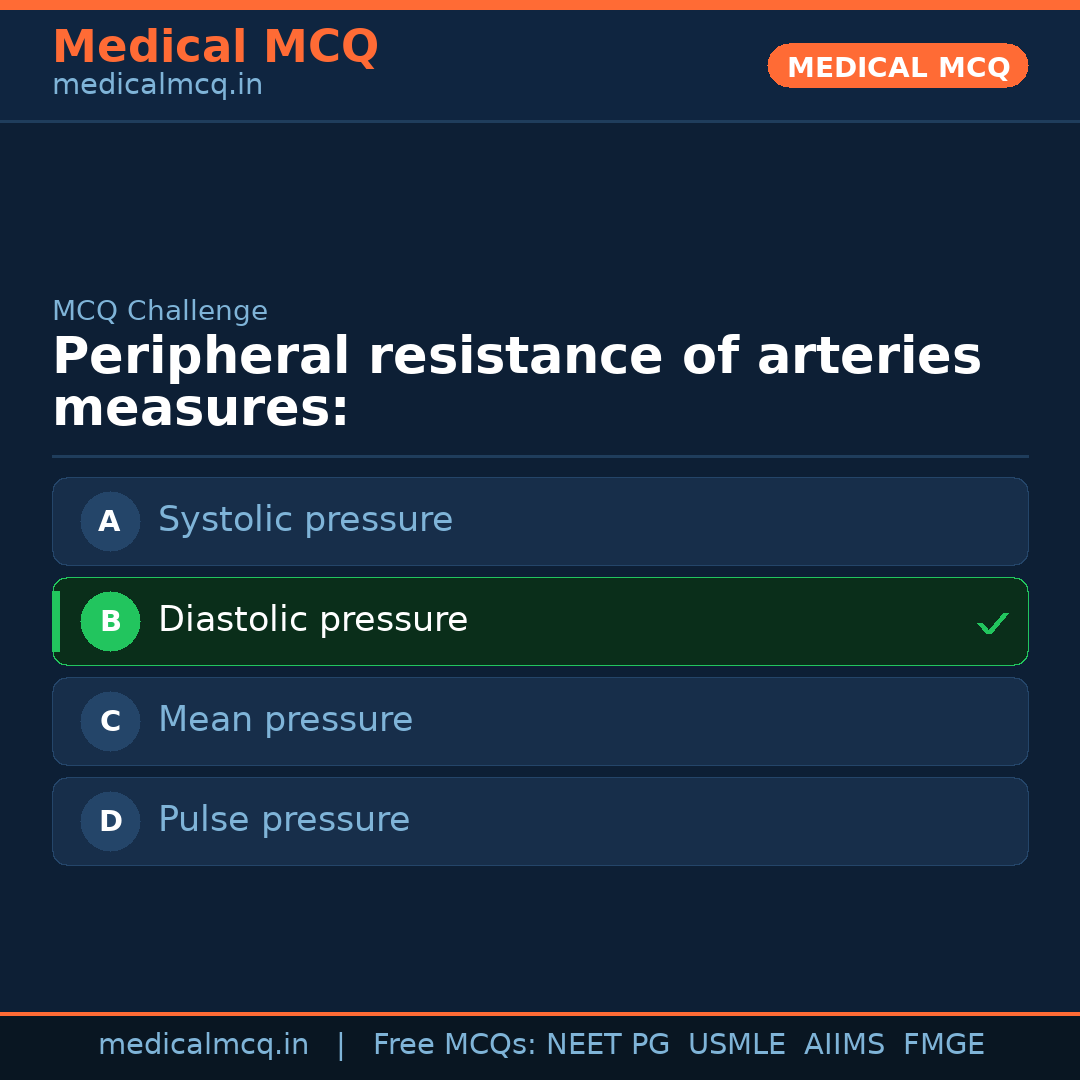Viewport: 1080px width, 1080px height.
Task: Click the letter A circle icon
Action: click(x=110, y=521)
